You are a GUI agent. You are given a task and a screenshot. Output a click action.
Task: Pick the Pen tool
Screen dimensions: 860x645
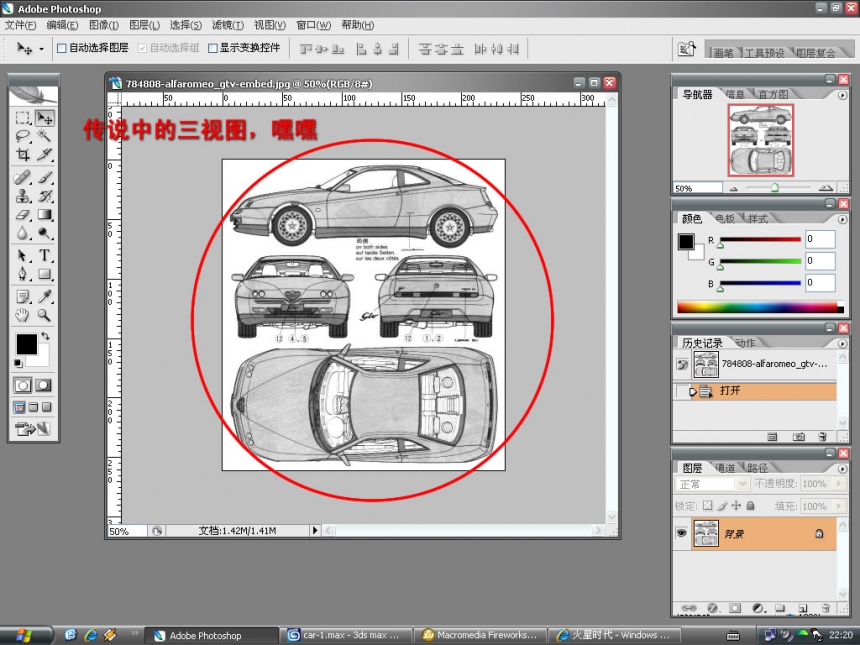click(x=22, y=274)
